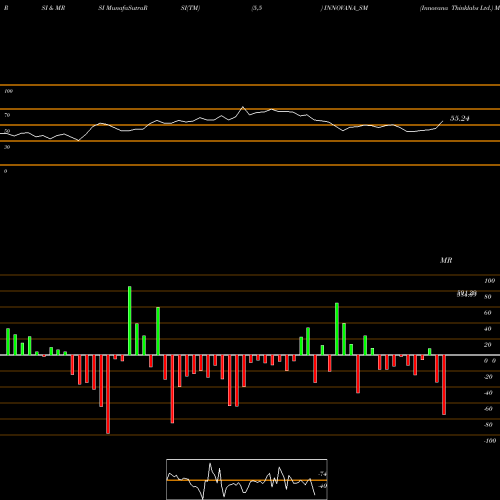Click the '0 0' zero label on MR axis
This screenshot has width=500, height=500.
coord(490,361)
